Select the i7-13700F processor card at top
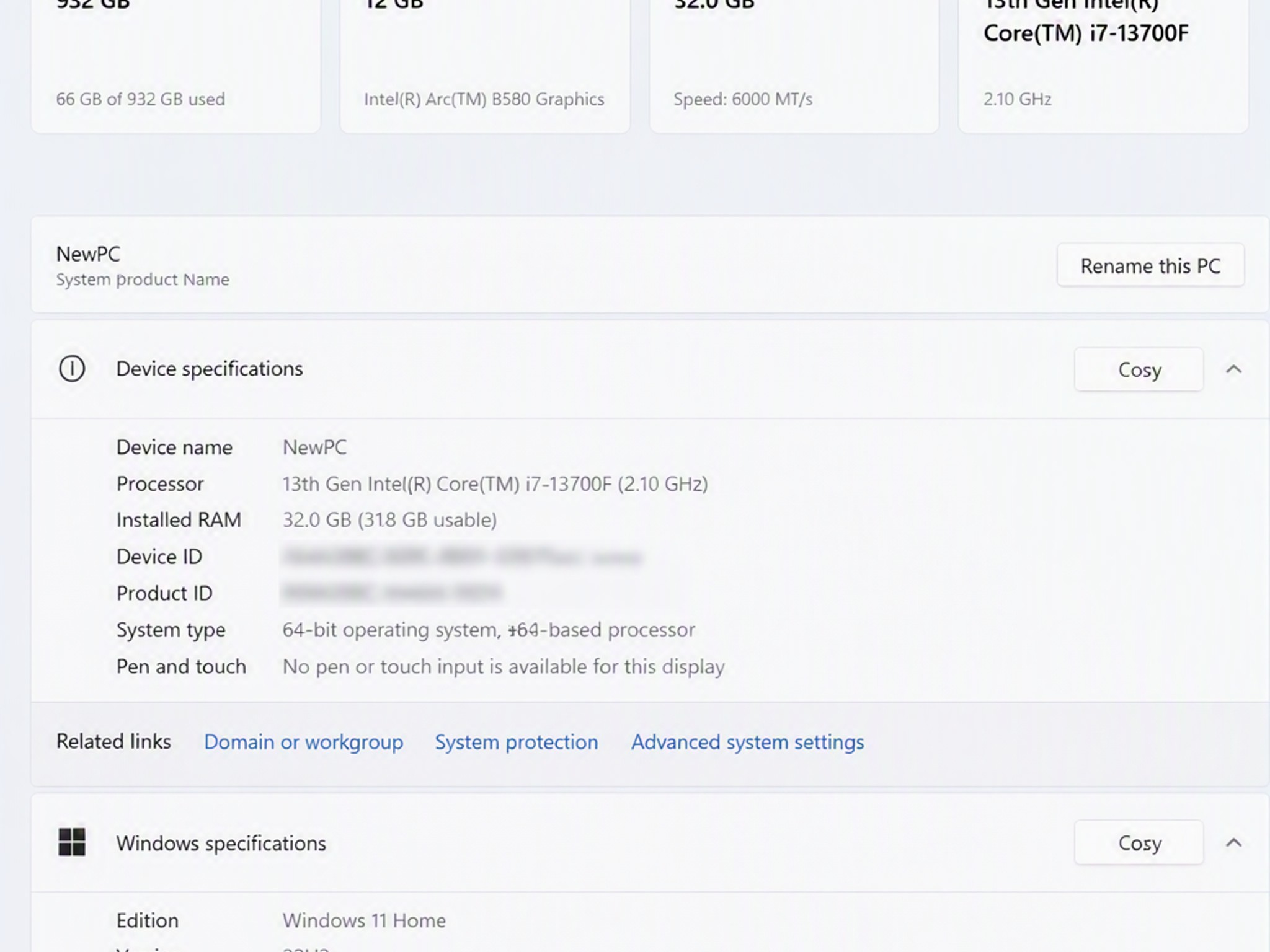The image size is (1270, 952). pyautogui.click(x=1103, y=66)
